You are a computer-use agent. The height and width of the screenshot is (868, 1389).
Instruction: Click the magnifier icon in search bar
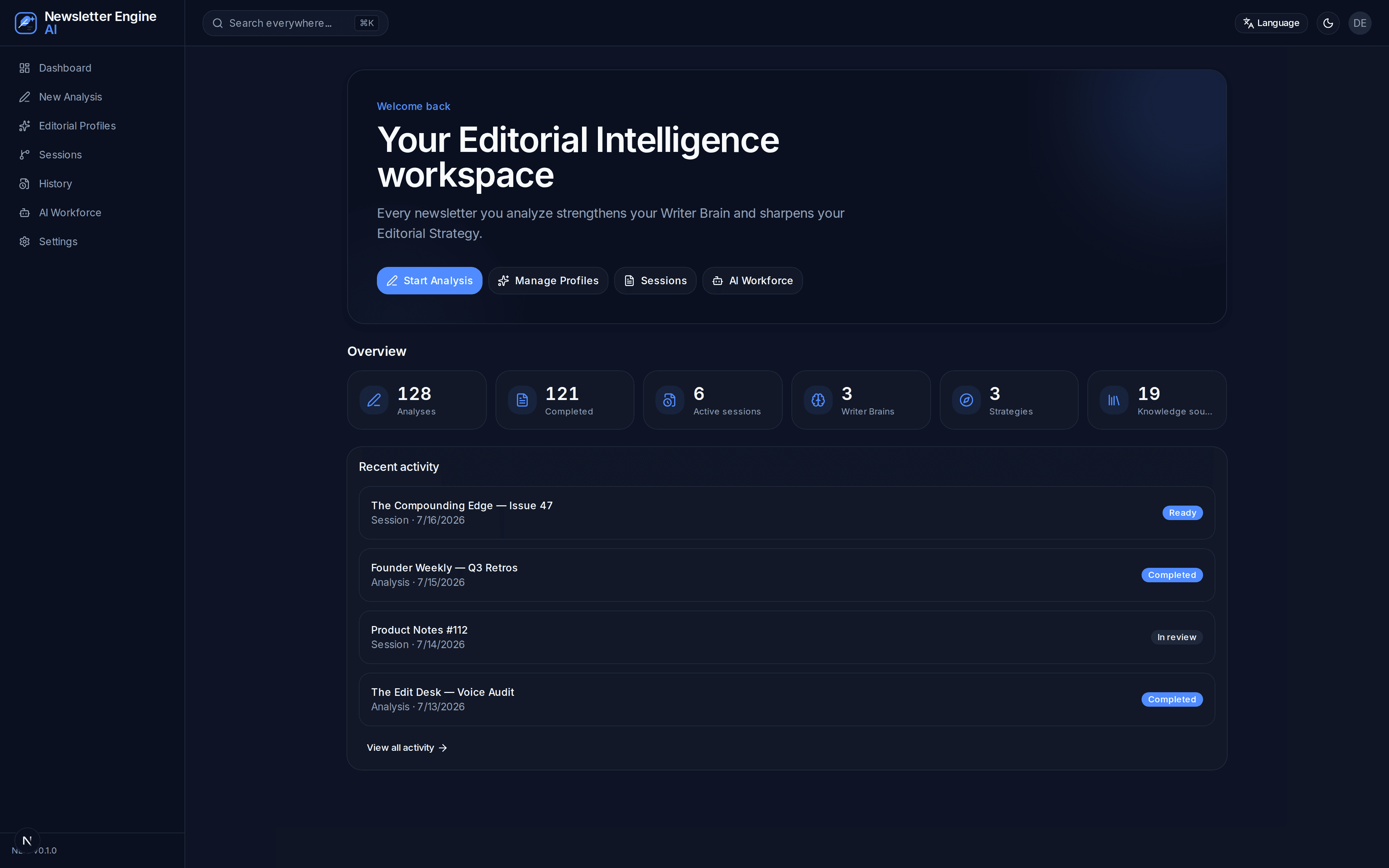click(x=217, y=23)
